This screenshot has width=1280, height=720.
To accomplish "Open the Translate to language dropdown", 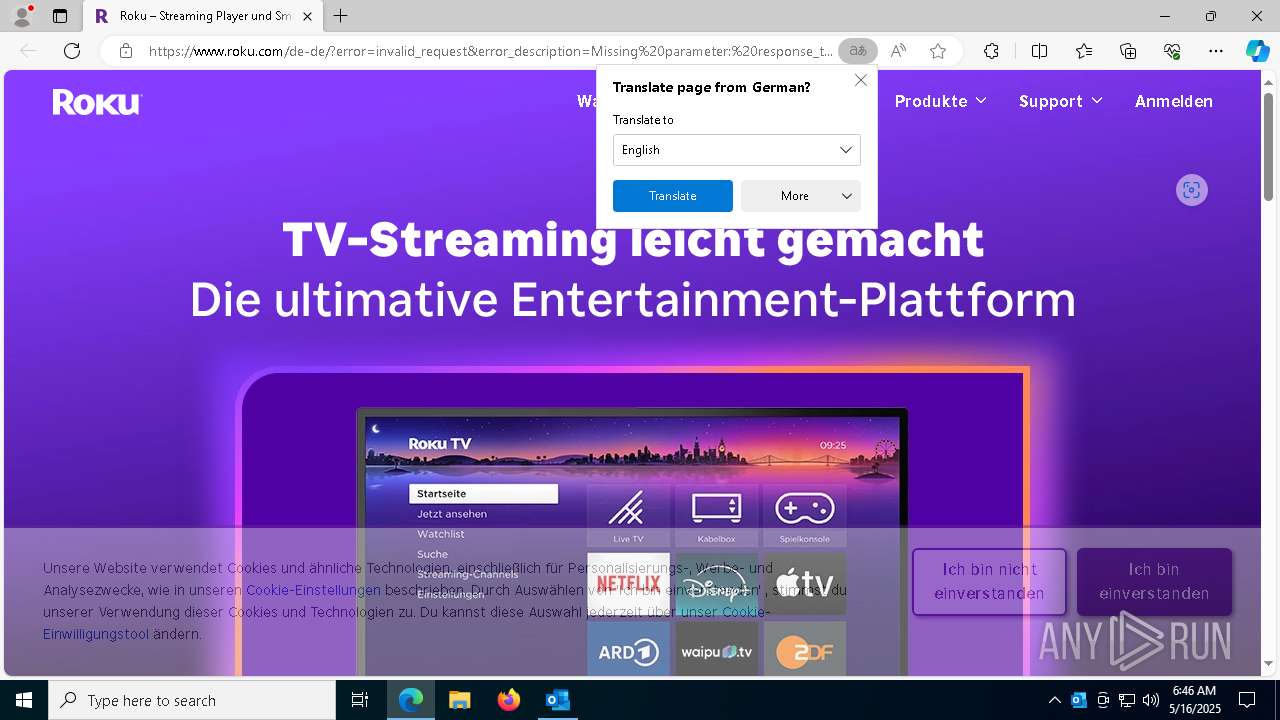I will point(737,150).
